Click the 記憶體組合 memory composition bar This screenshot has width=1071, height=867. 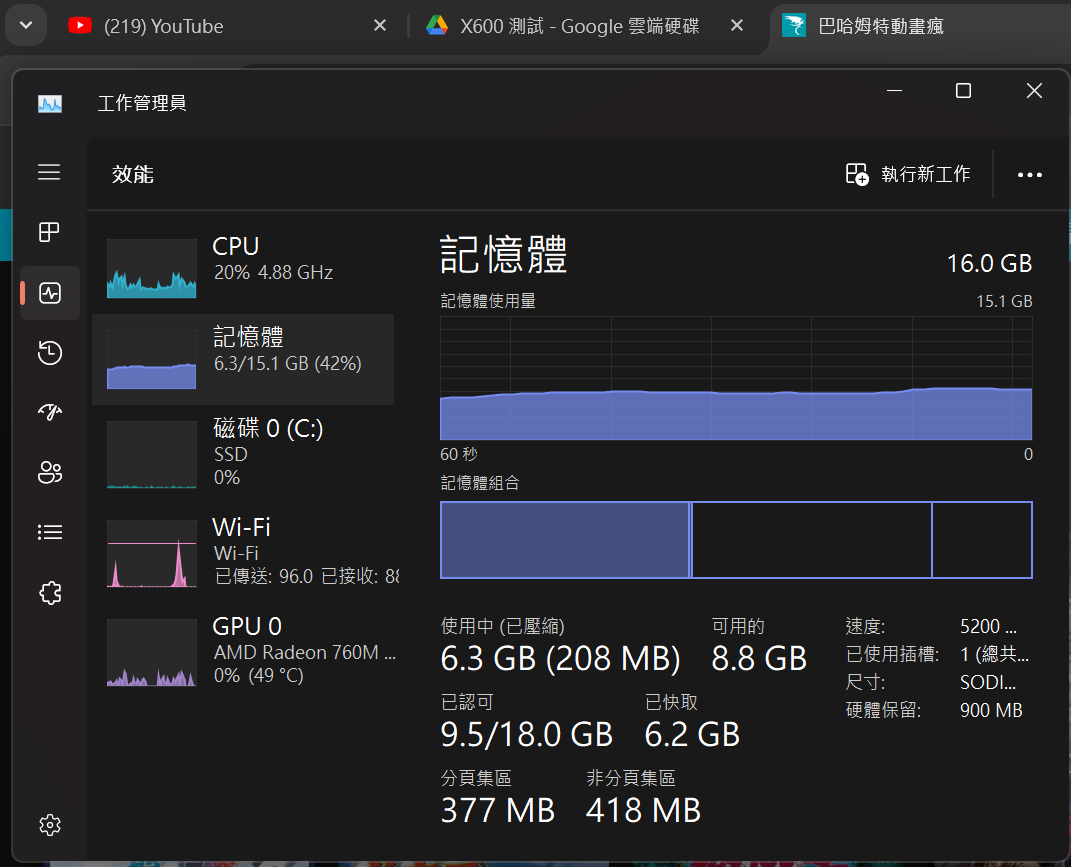coord(736,540)
